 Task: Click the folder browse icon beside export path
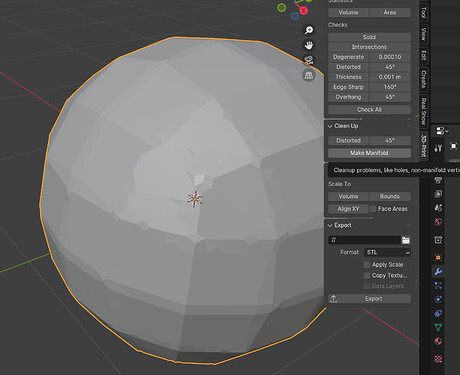pos(406,240)
